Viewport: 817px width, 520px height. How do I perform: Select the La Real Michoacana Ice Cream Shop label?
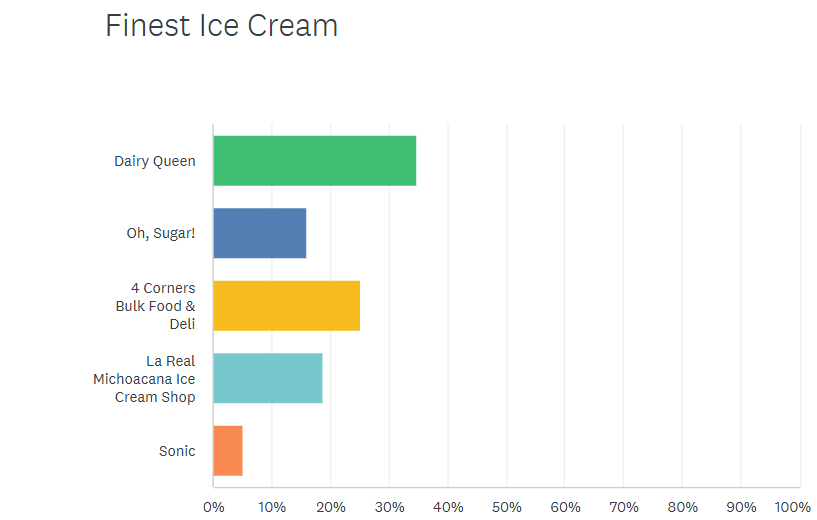pyautogui.click(x=145, y=378)
